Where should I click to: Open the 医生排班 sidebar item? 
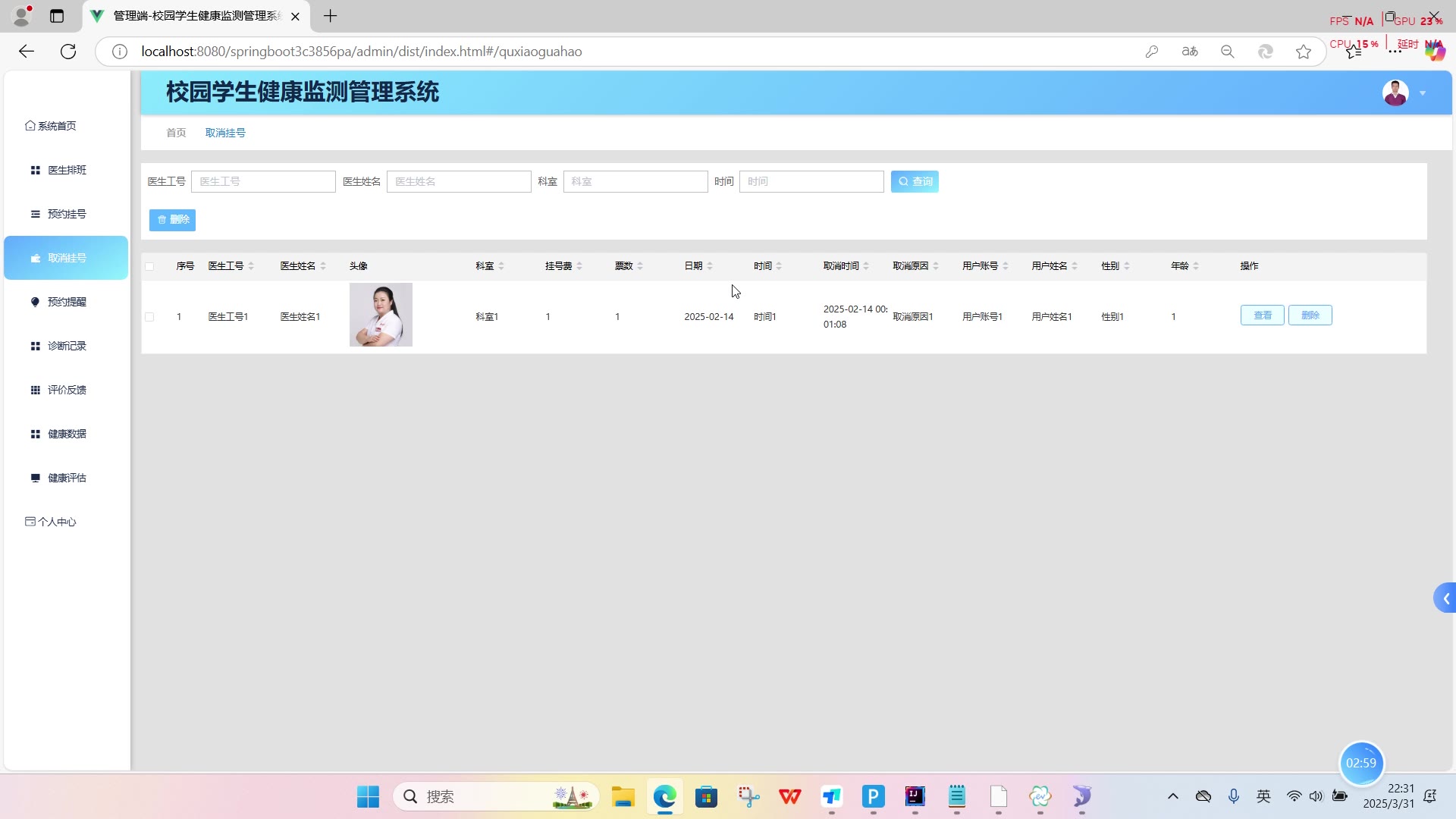click(x=67, y=170)
